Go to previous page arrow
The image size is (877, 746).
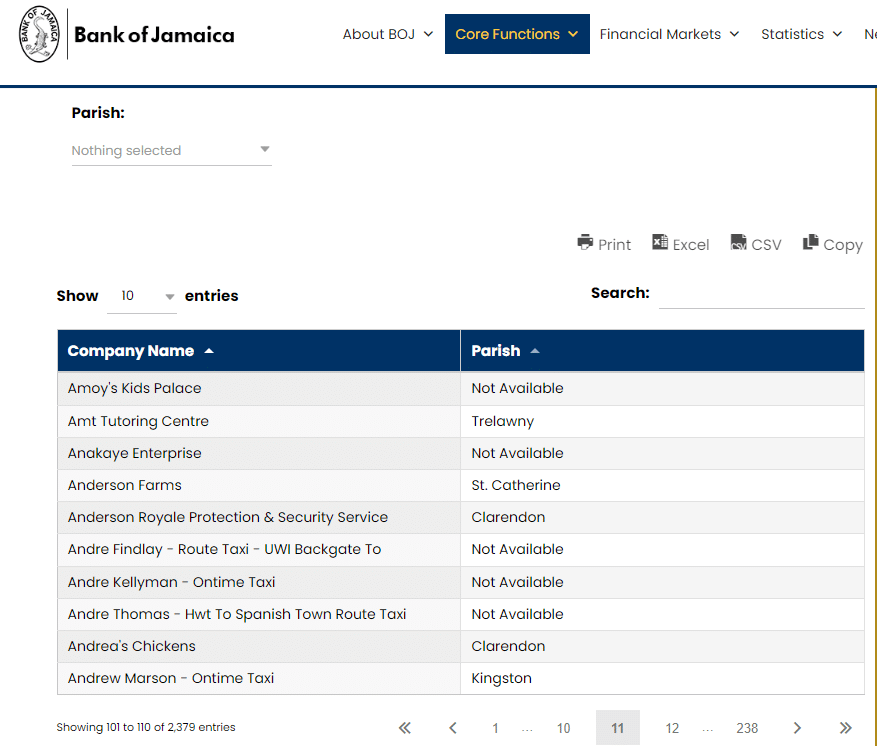click(453, 728)
